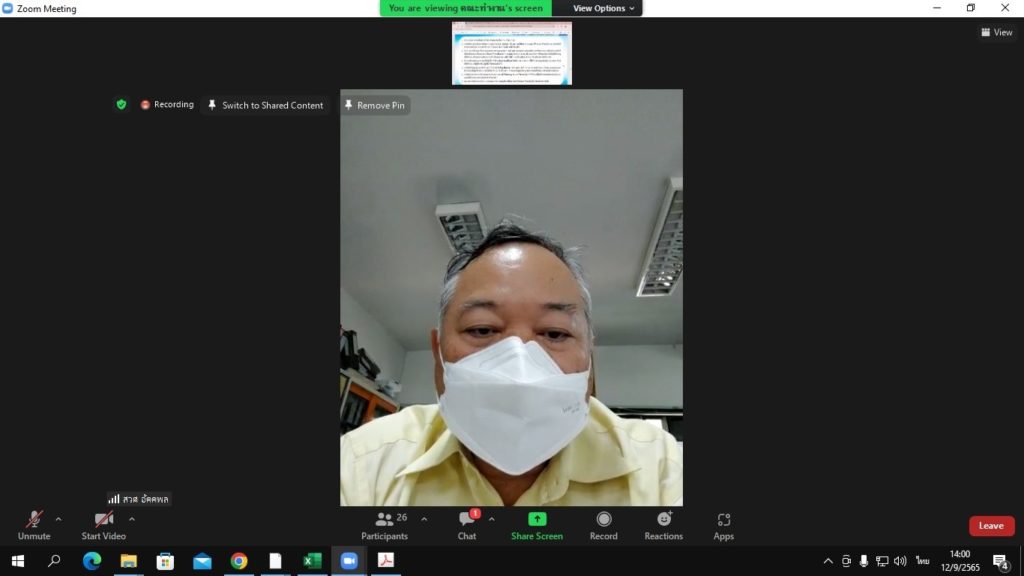
Task: Open the Reactions menu
Action: (664, 526)
